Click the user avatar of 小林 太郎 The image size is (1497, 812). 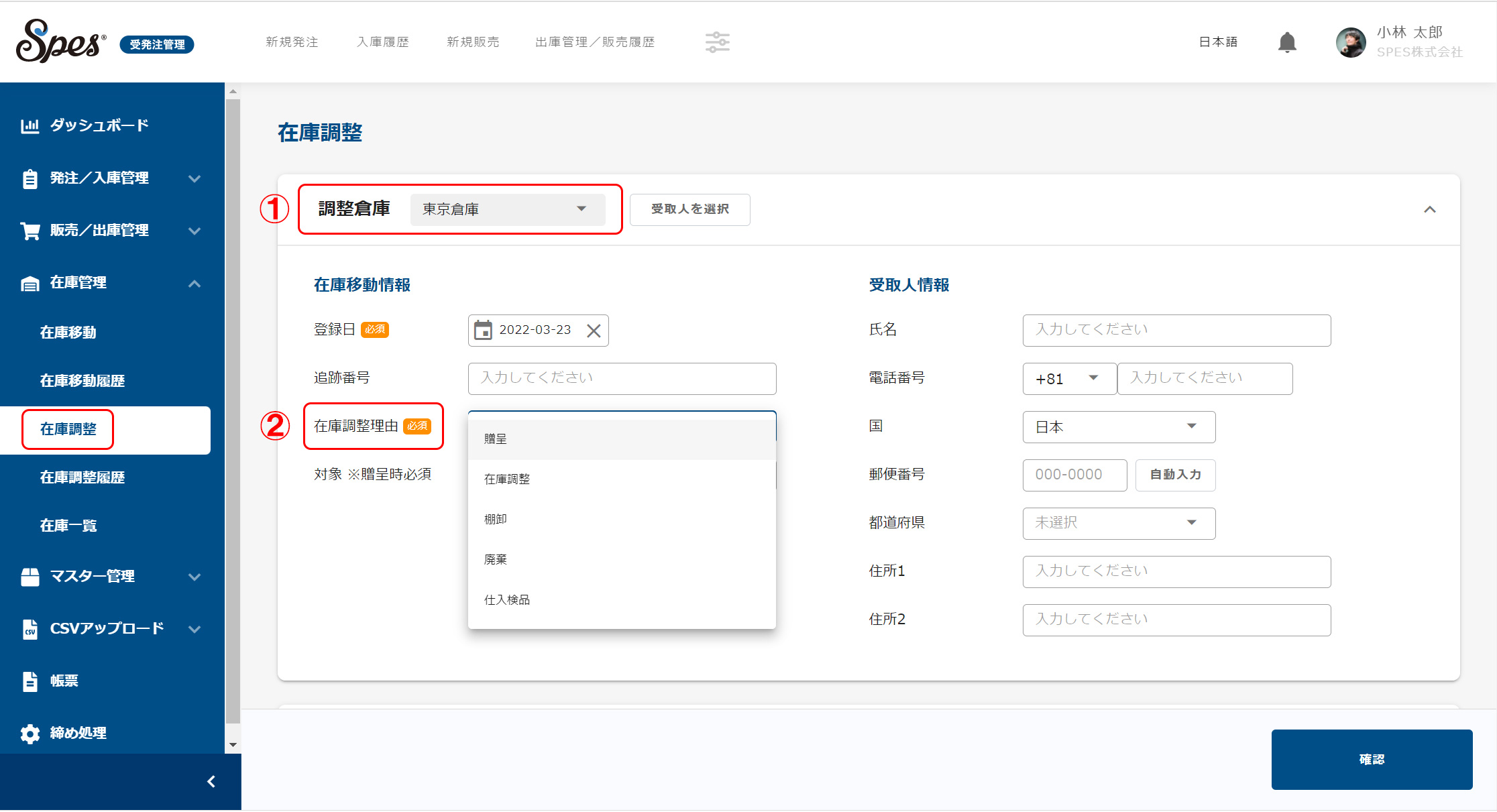(1351, 42)
